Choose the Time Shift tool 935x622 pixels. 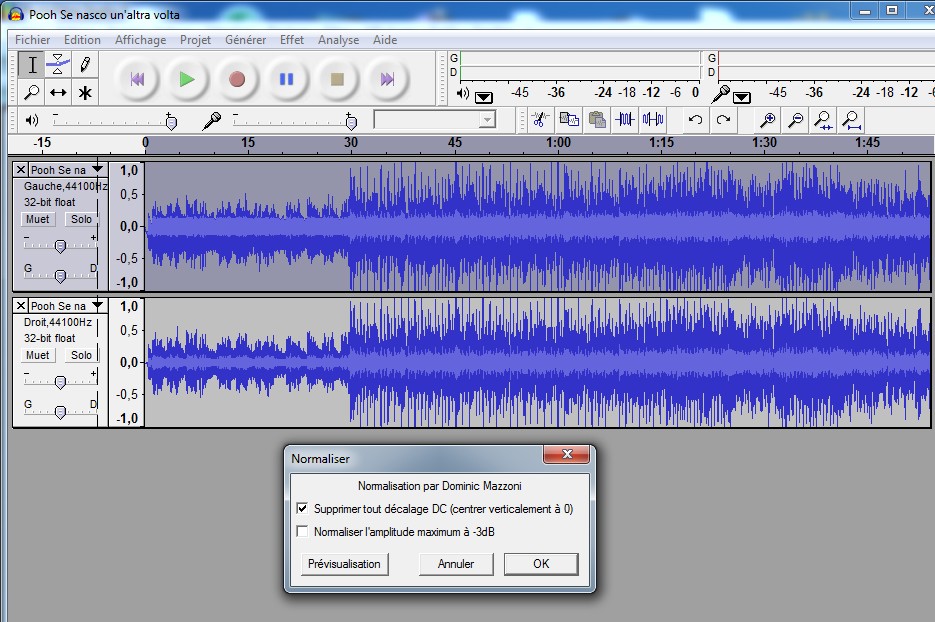(58, 92)
